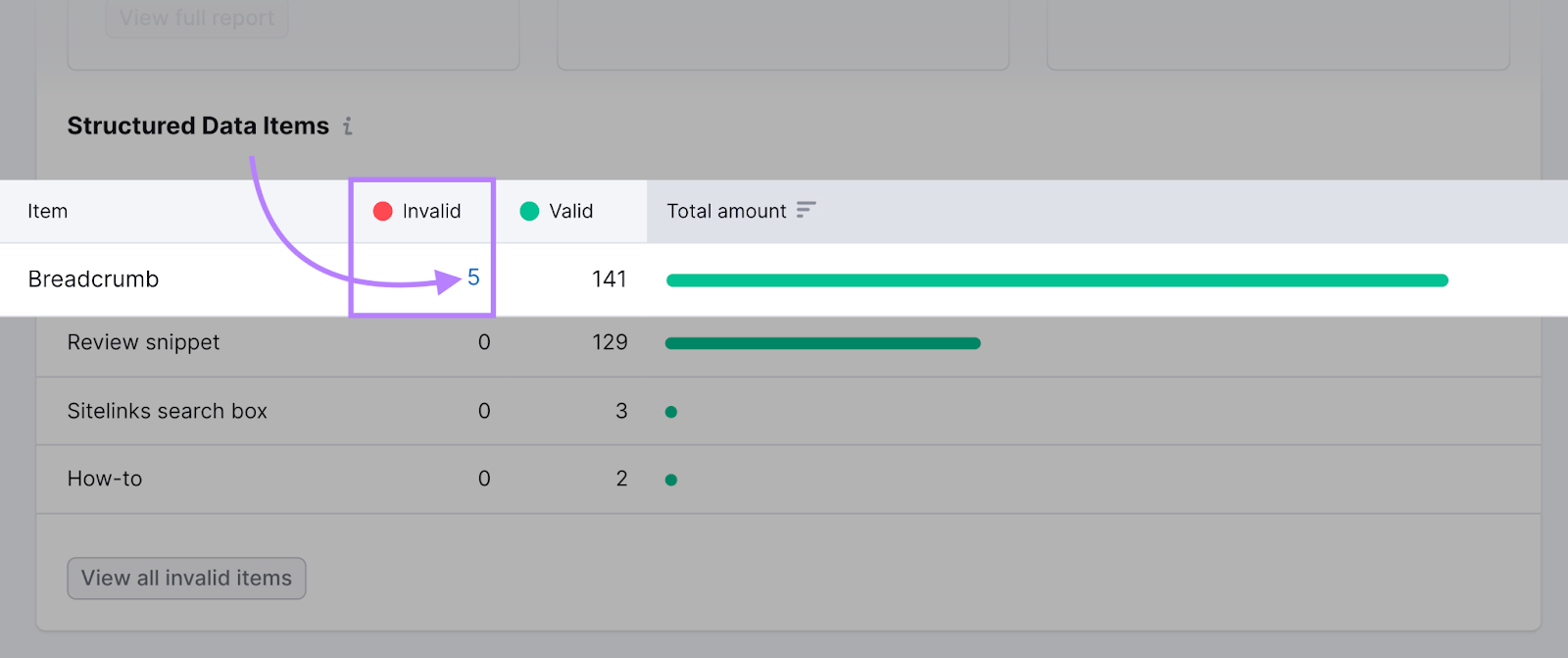Click the View all invalid items button
This screenshot has width=1568, height=658.
pyautogui.click(x=186, y=579)
